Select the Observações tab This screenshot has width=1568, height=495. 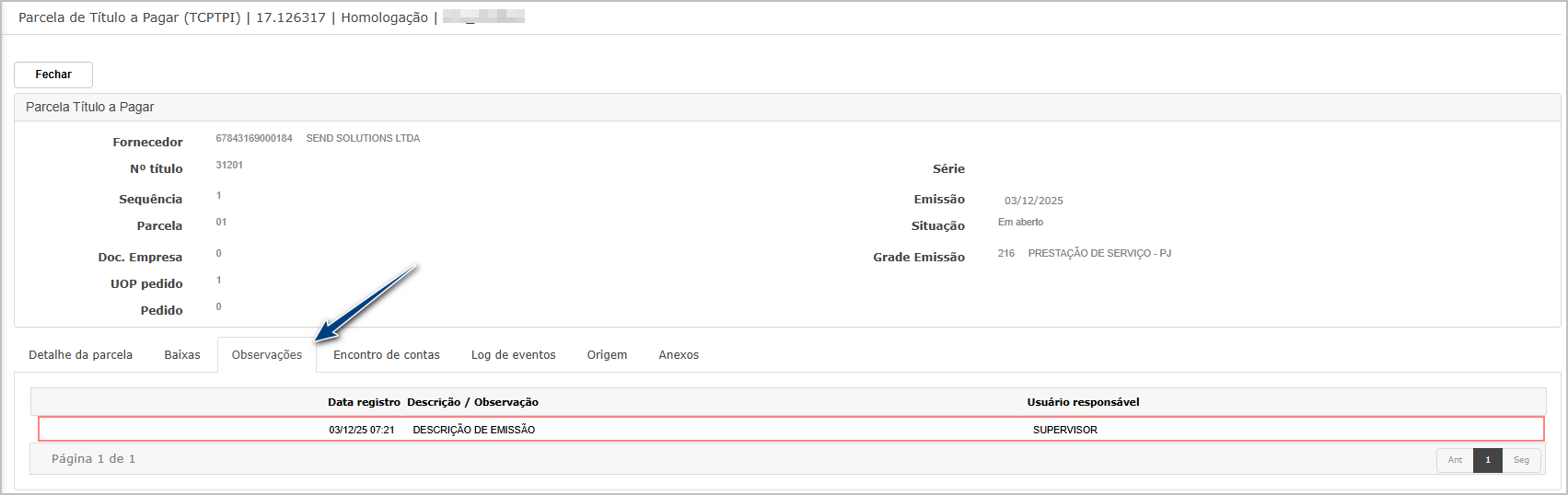(x=267, y=355)
